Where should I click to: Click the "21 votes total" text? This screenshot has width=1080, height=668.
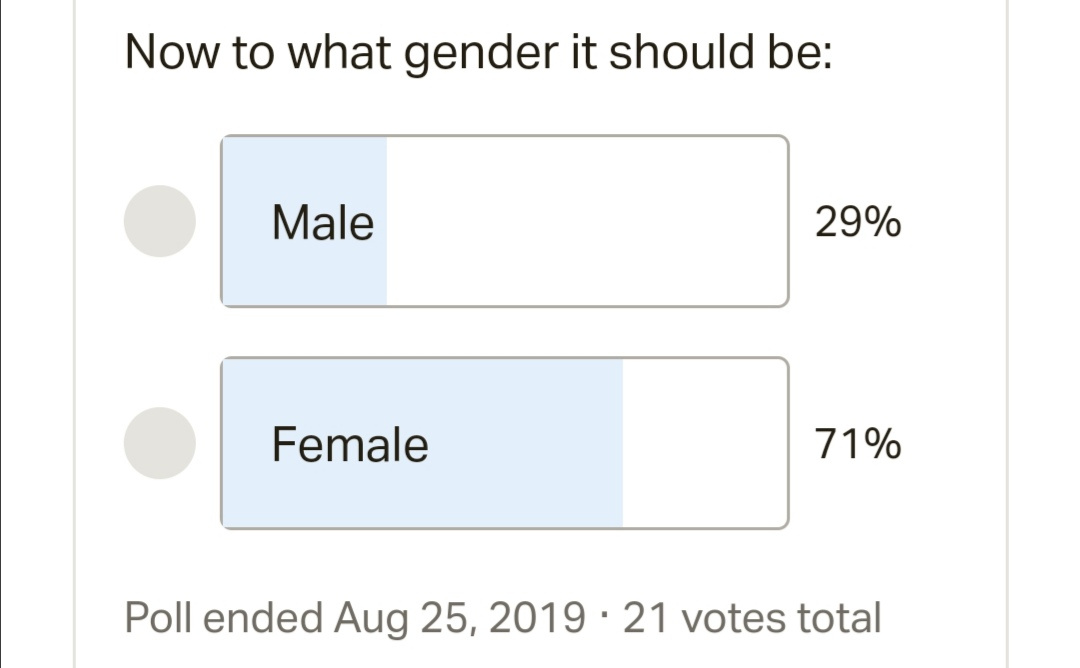coord(752,618)
